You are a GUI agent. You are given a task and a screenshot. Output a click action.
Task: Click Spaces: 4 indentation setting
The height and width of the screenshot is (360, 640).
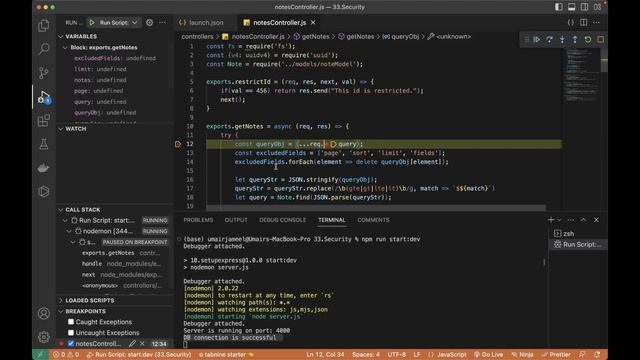366,354
